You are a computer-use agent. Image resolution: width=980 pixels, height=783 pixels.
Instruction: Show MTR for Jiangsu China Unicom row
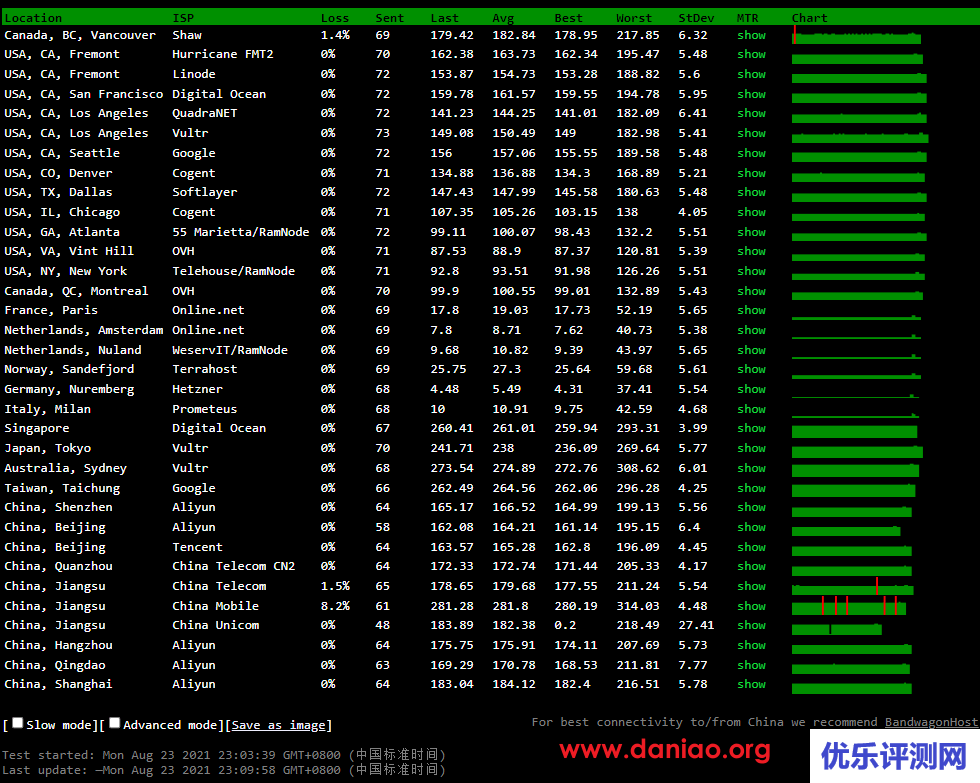click(751, 625)
